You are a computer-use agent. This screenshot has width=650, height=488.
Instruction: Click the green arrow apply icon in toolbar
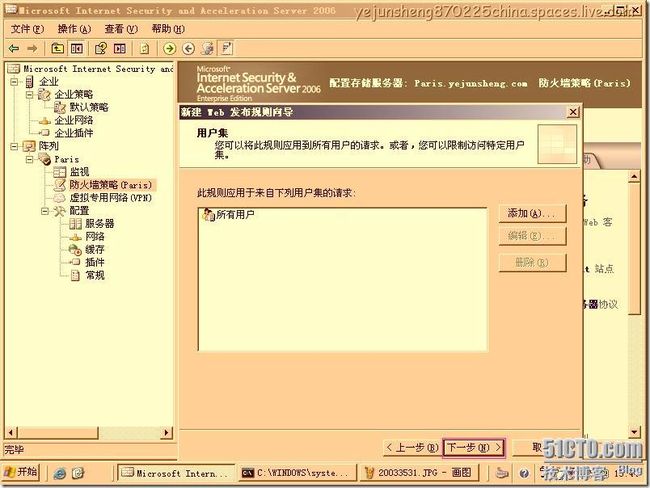point(169,49)
